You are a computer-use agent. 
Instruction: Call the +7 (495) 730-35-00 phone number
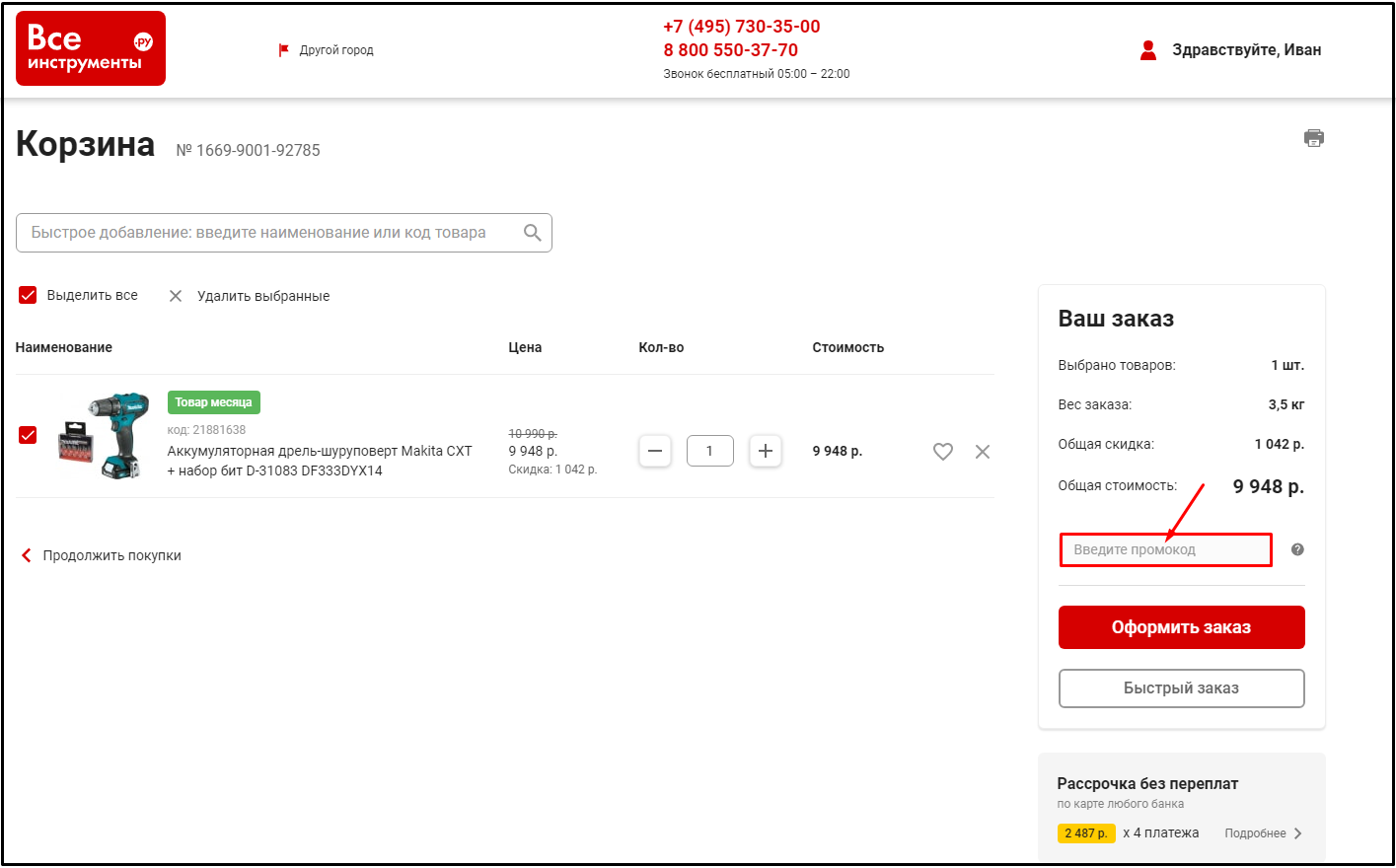tap(742, 27)
